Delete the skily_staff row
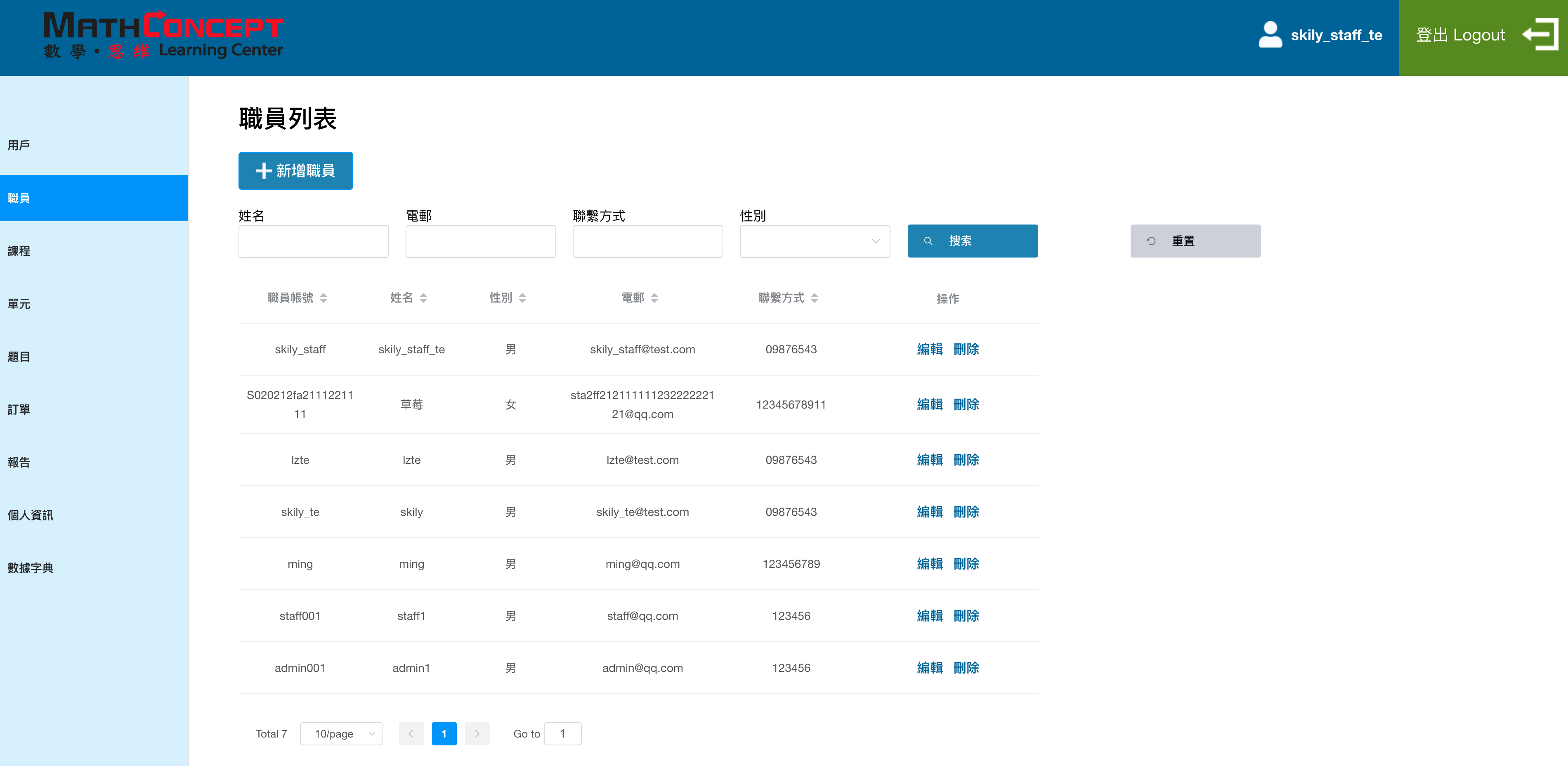Image resolution: width=1568 pixels, height=766 pixels. (966, 350)
